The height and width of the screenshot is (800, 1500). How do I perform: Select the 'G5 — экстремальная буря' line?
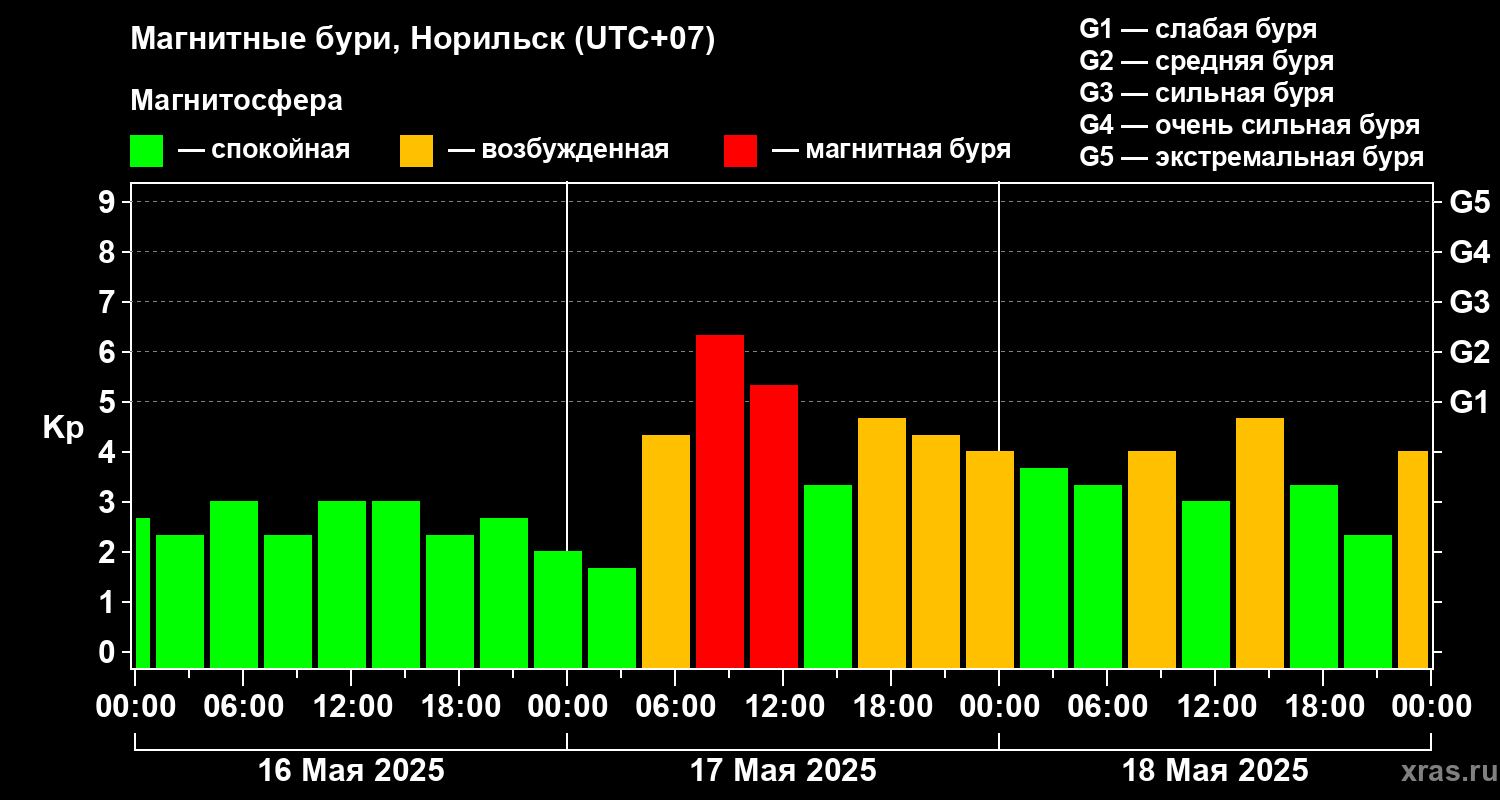tap(1252, 157)
